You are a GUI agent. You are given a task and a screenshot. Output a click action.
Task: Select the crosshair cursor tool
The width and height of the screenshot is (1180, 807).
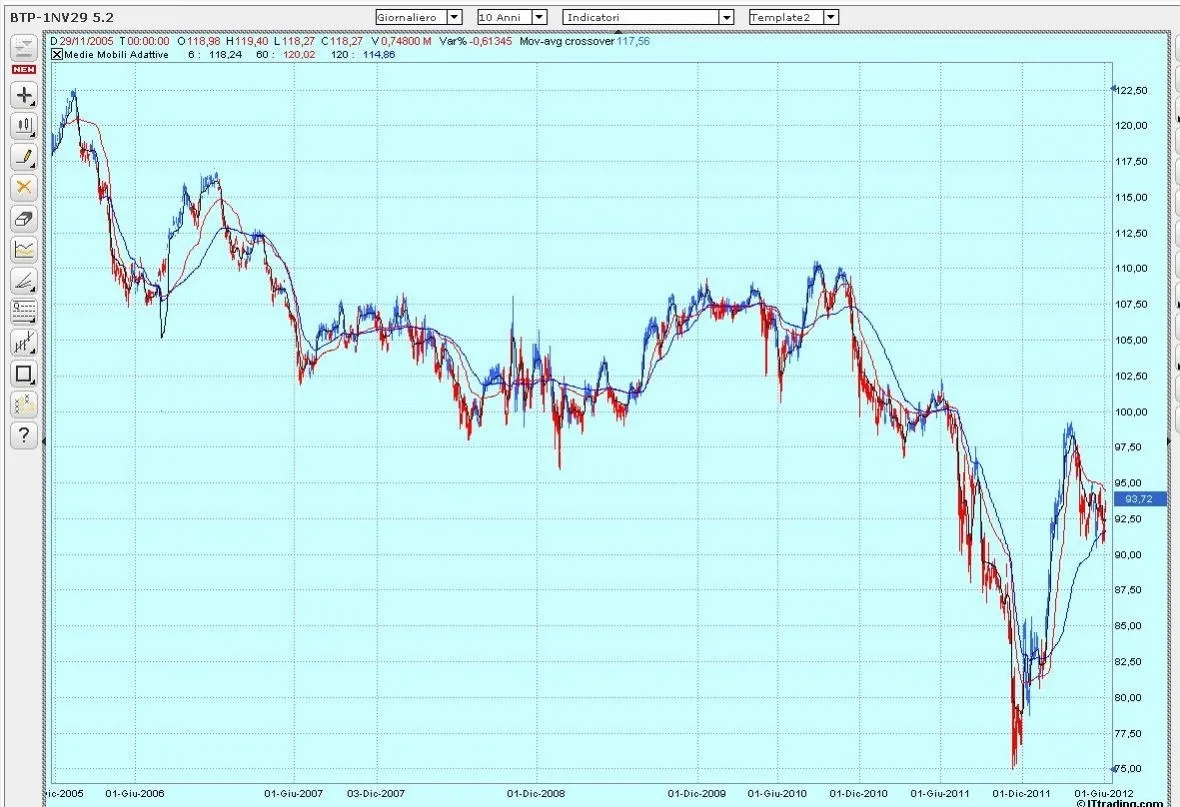click(x=23, y=95)
